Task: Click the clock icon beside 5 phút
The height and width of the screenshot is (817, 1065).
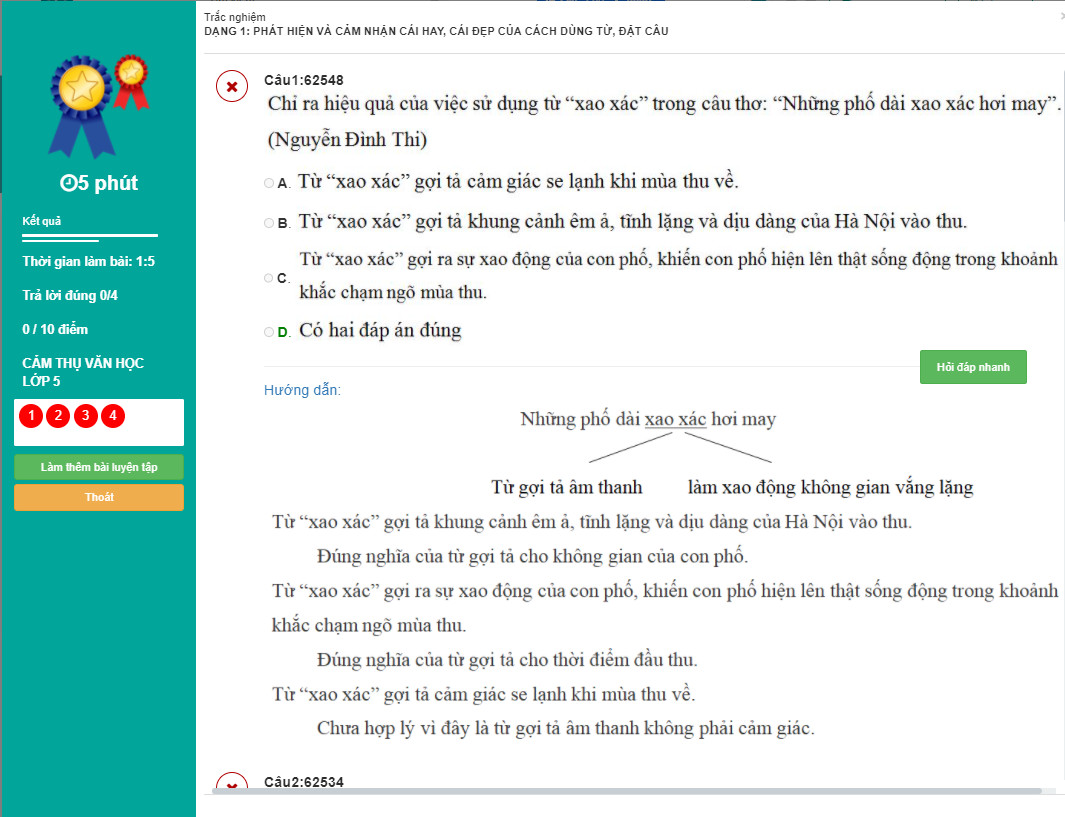Action: [x=68, y=183]
